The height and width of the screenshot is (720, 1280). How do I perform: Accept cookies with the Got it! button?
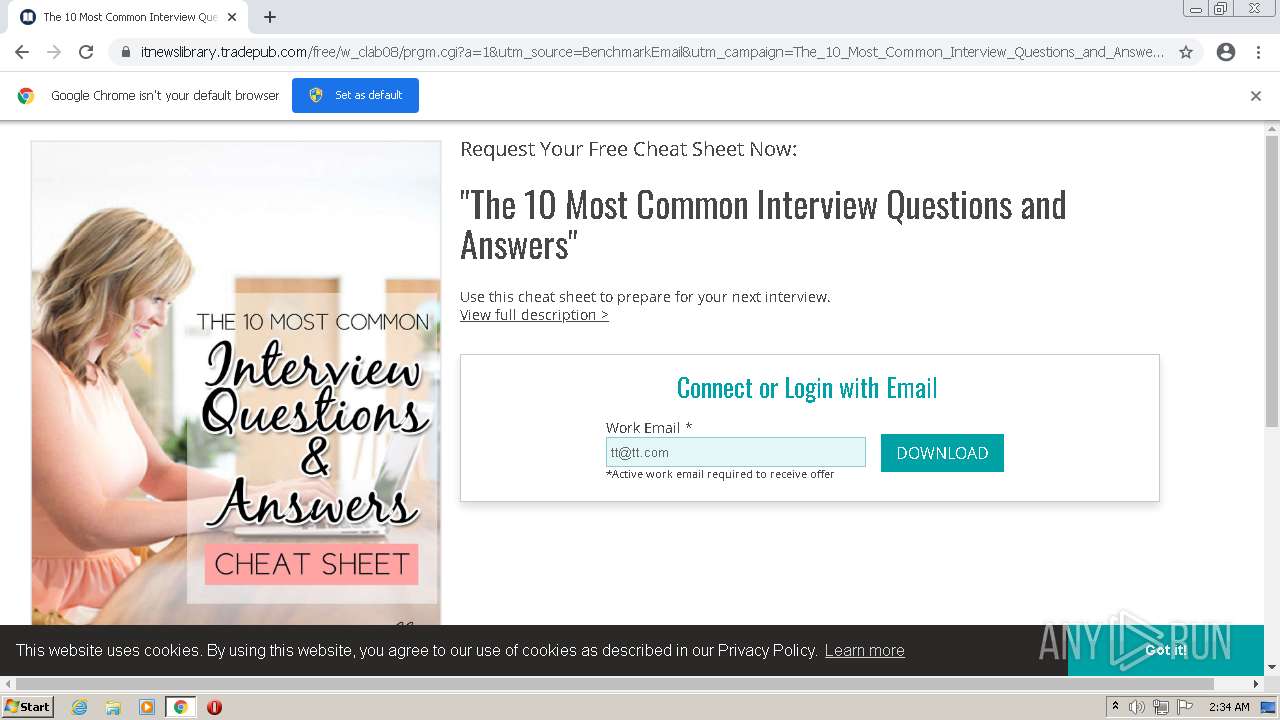point(1165,650)
